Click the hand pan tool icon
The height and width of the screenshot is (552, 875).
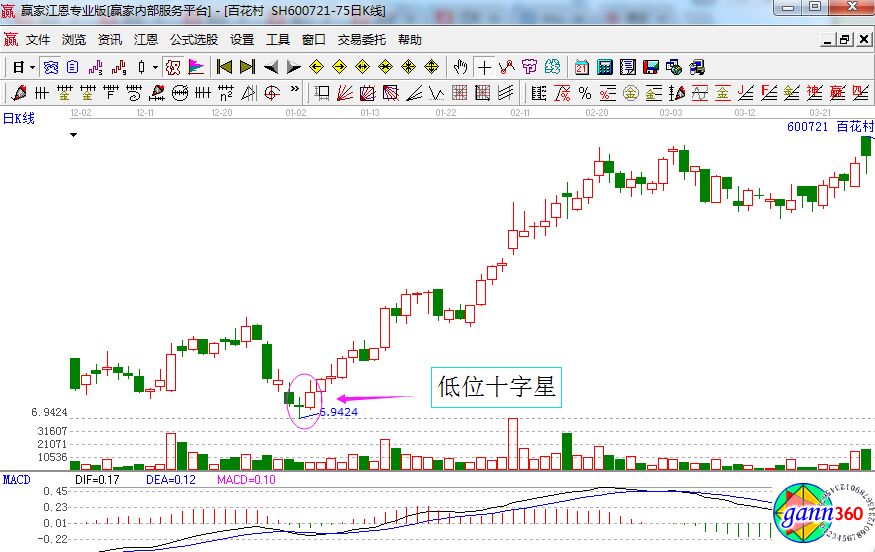coord(461,67)
